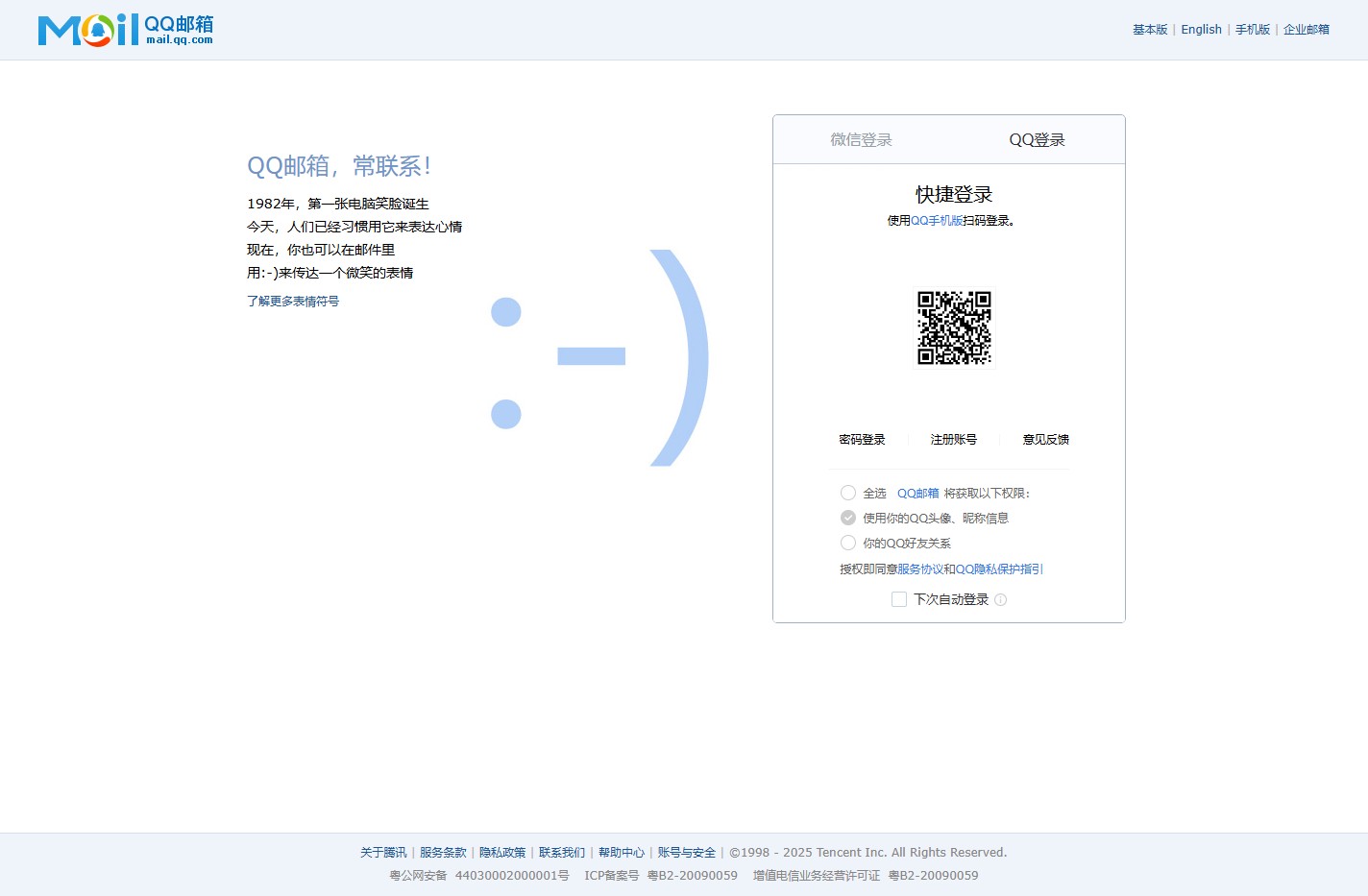
Task: Click the QQ Mail logo
Action: (x=126, y=30)
